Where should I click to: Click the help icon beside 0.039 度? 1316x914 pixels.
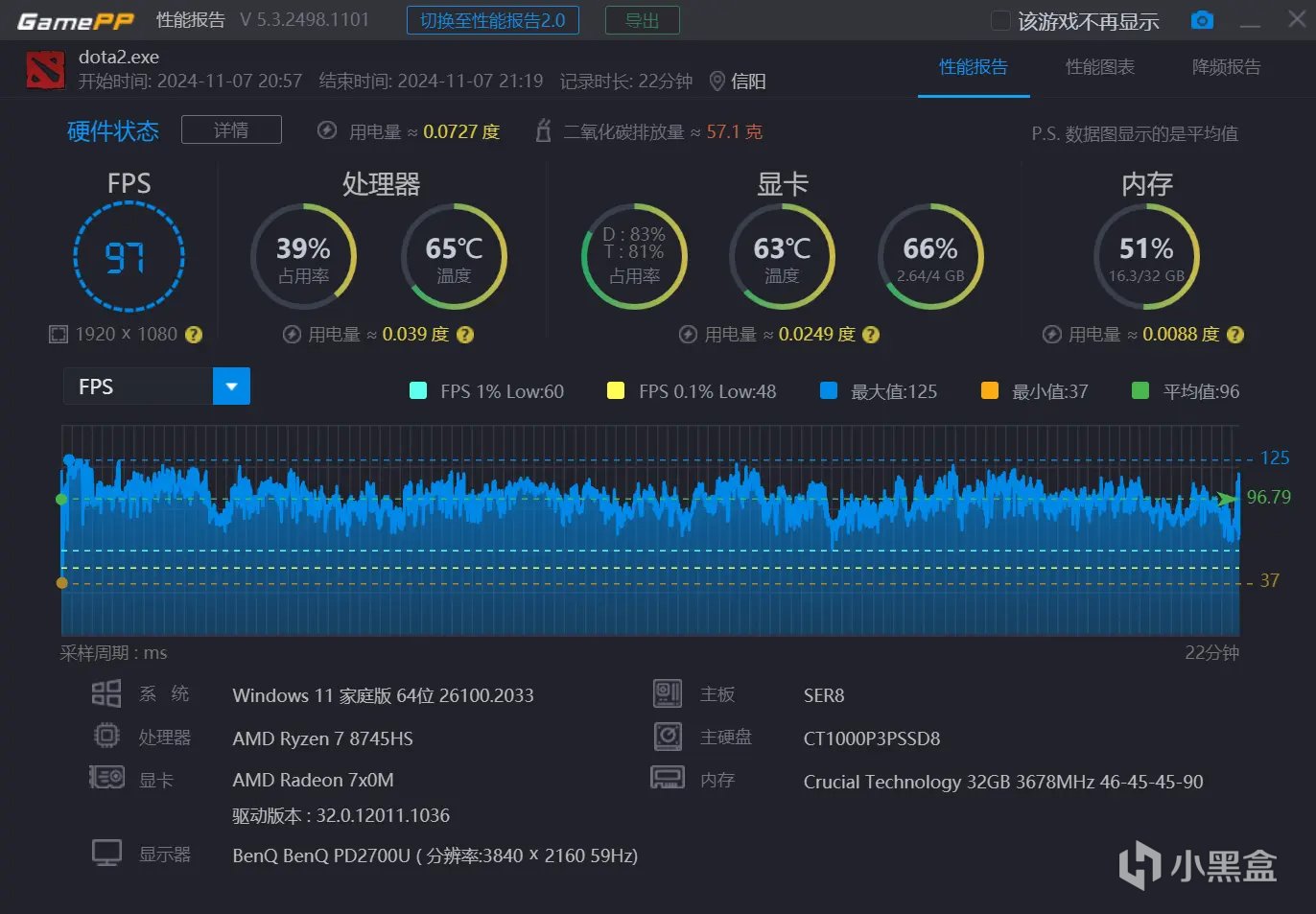tap(465, 335)
